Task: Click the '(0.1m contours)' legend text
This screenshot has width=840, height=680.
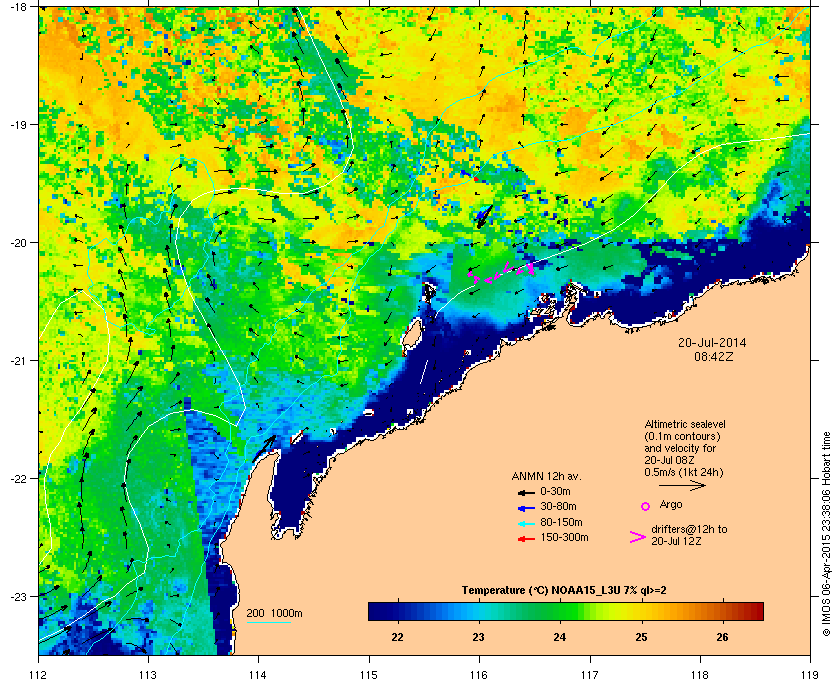Action: (682, 436)
